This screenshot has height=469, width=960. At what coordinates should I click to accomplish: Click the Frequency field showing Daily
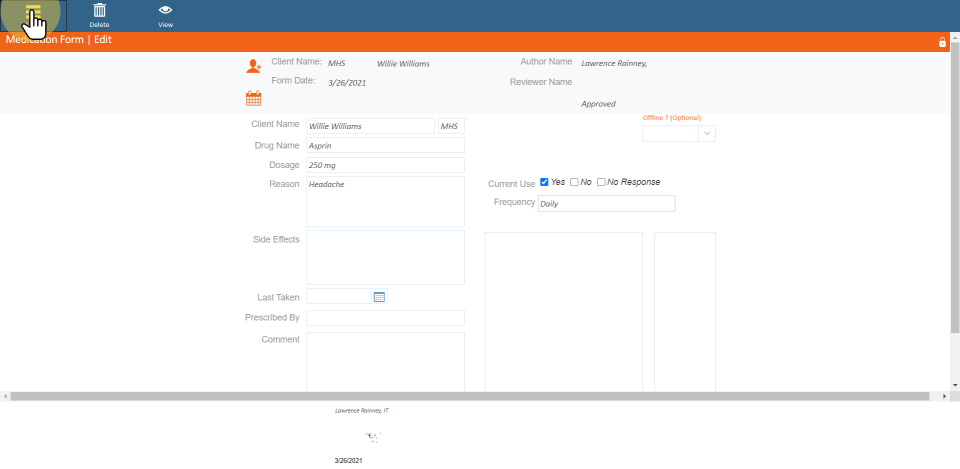pyautogui.click(x=606, y=204)
